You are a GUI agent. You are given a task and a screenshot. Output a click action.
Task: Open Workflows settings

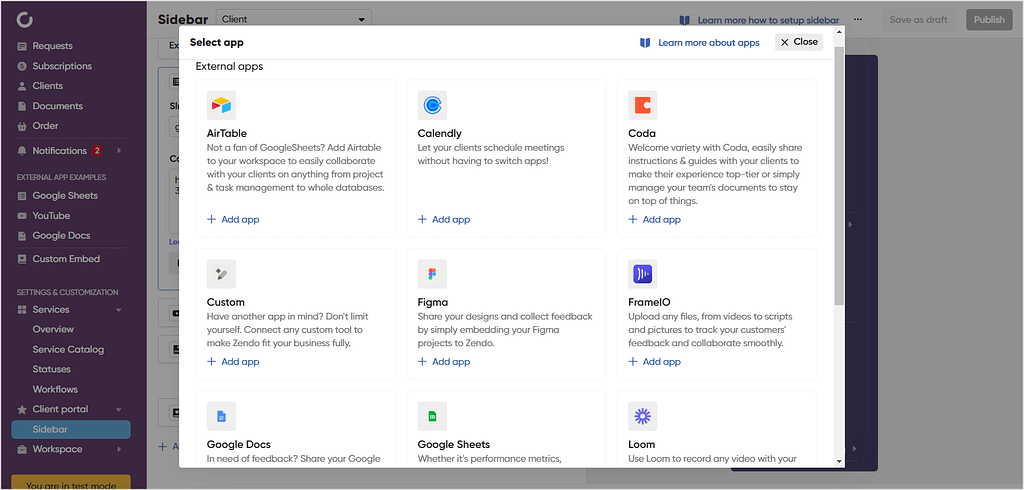click(55, 389)
